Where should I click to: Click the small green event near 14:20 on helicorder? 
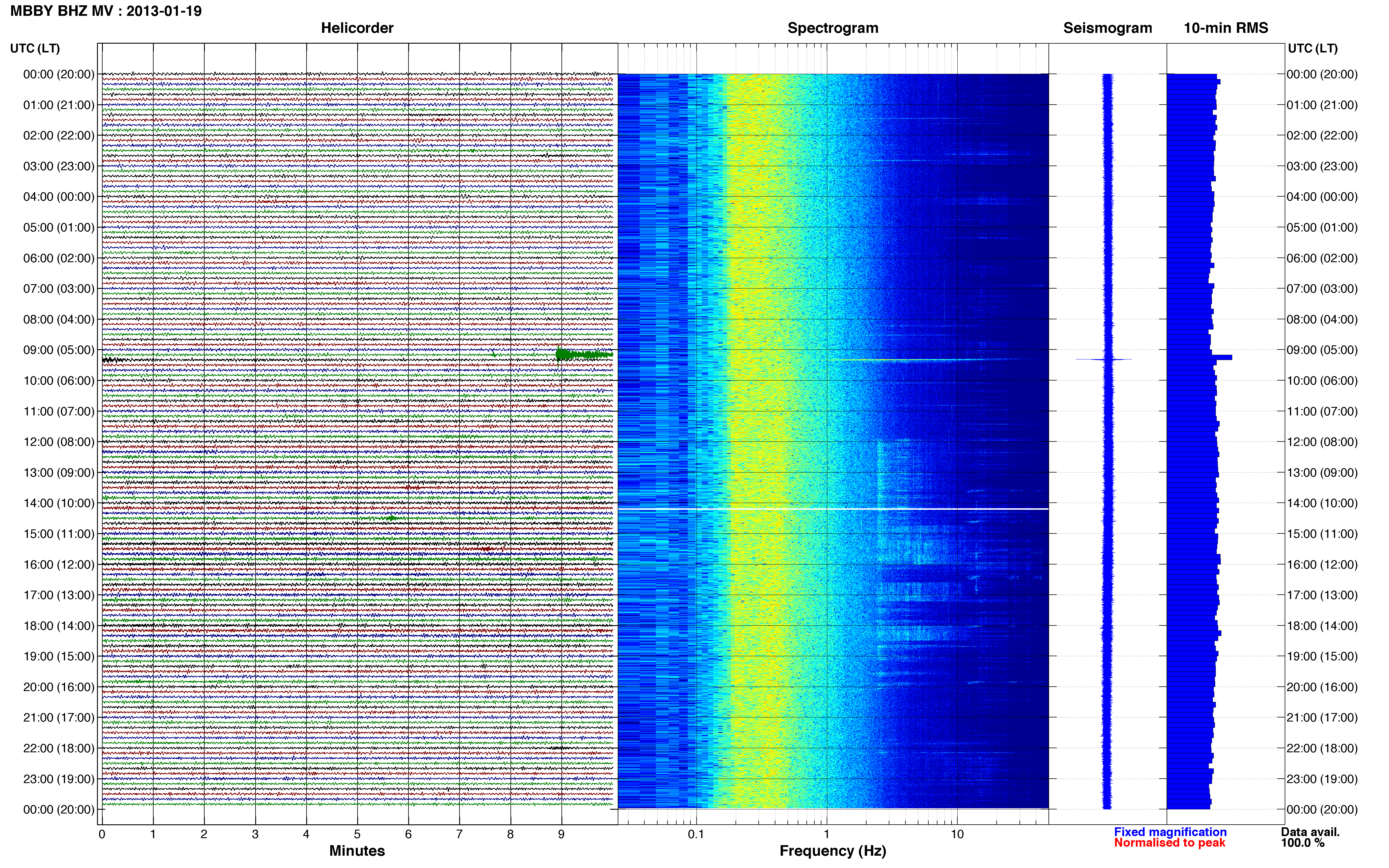[x=391, y=518]
